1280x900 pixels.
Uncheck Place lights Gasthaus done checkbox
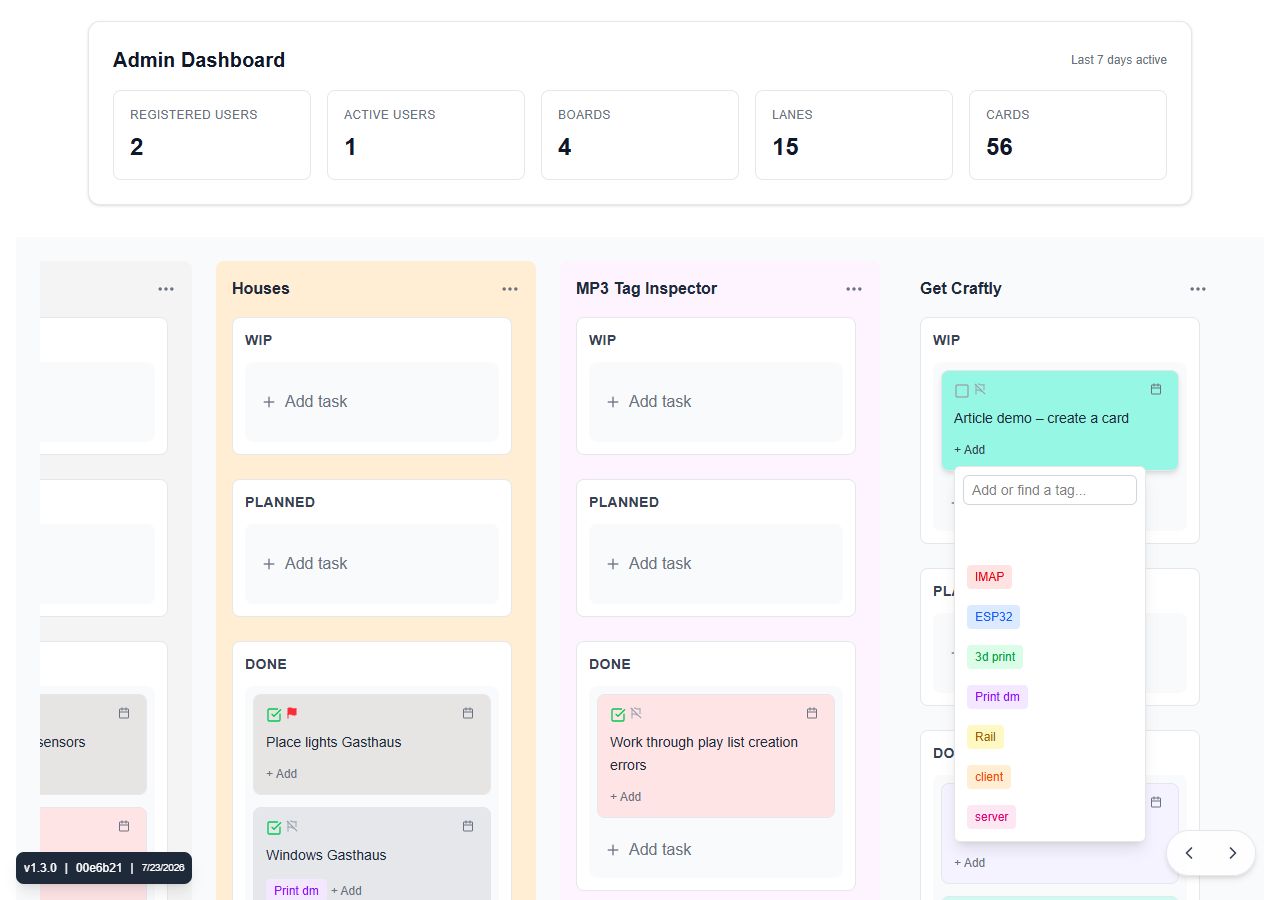[x=274, y=714]
